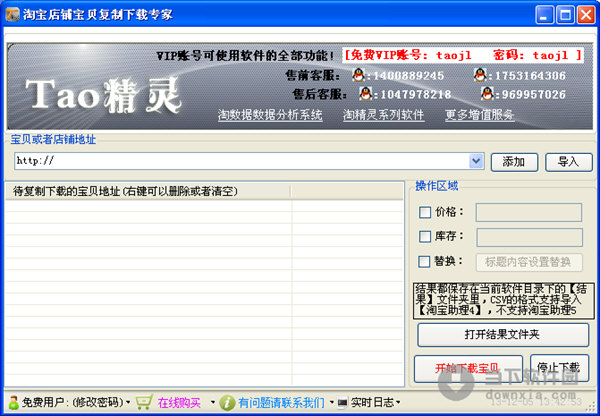
Task: Click the app icon in the title bar
Action: click(x=13, y=15)
